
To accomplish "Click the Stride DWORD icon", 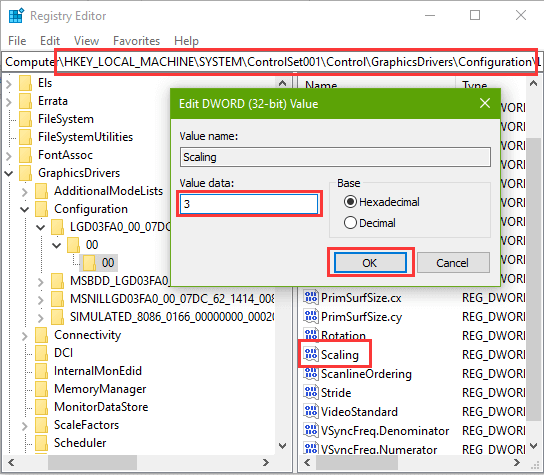I will pyautogui.click(x=311, y=392).
